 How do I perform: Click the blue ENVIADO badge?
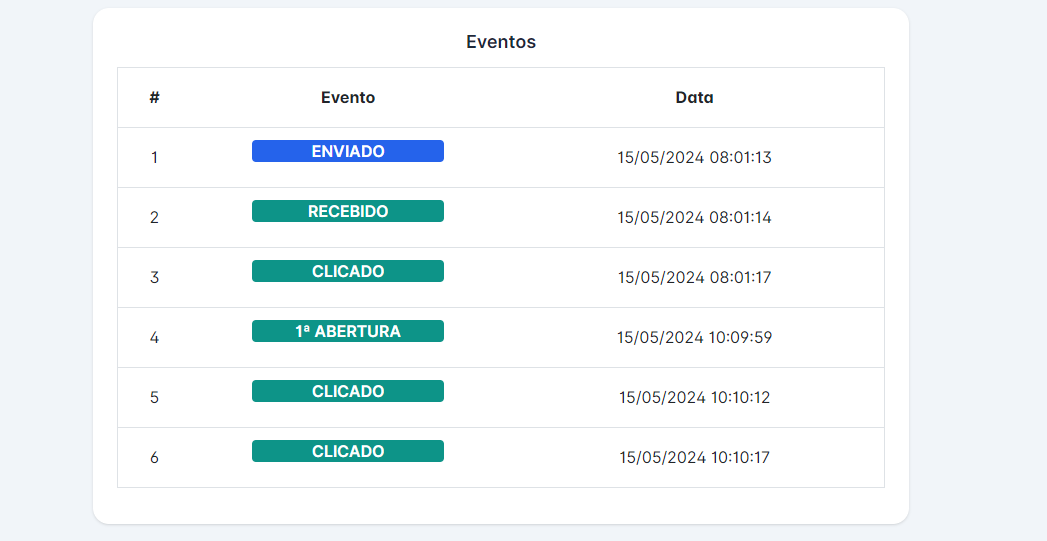pos(348,151)
